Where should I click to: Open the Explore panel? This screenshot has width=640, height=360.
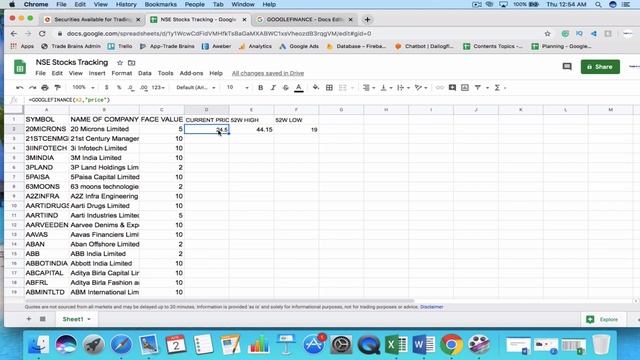click(602, 320)
